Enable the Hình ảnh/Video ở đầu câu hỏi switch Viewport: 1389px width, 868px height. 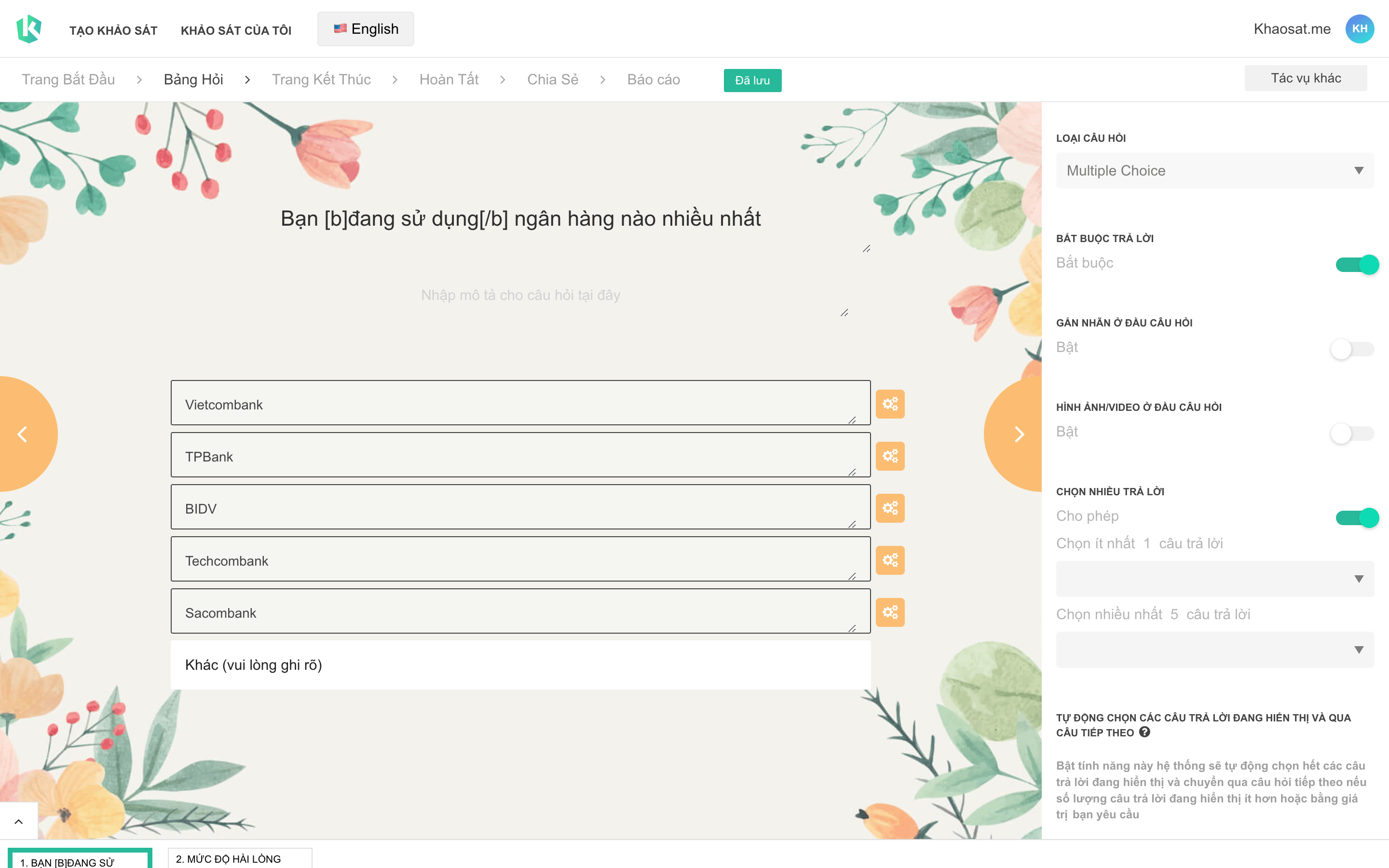1353,434
